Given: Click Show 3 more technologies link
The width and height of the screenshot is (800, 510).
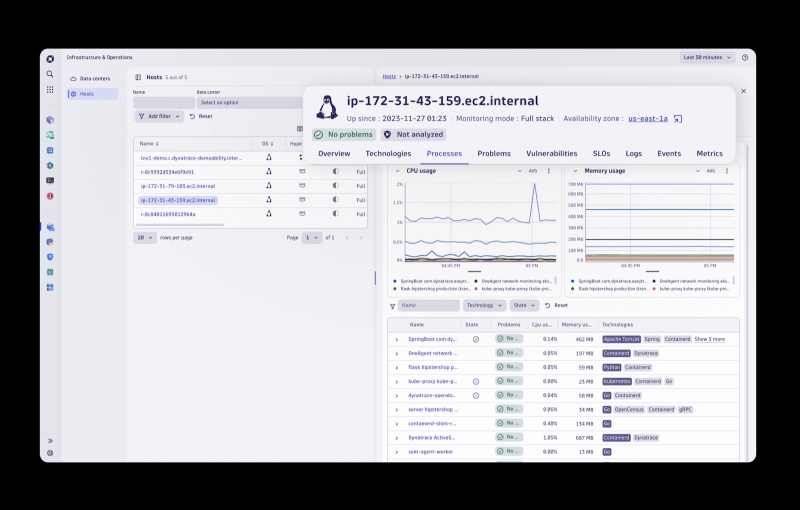Looking at the screenshot, I should click(709, 339).
